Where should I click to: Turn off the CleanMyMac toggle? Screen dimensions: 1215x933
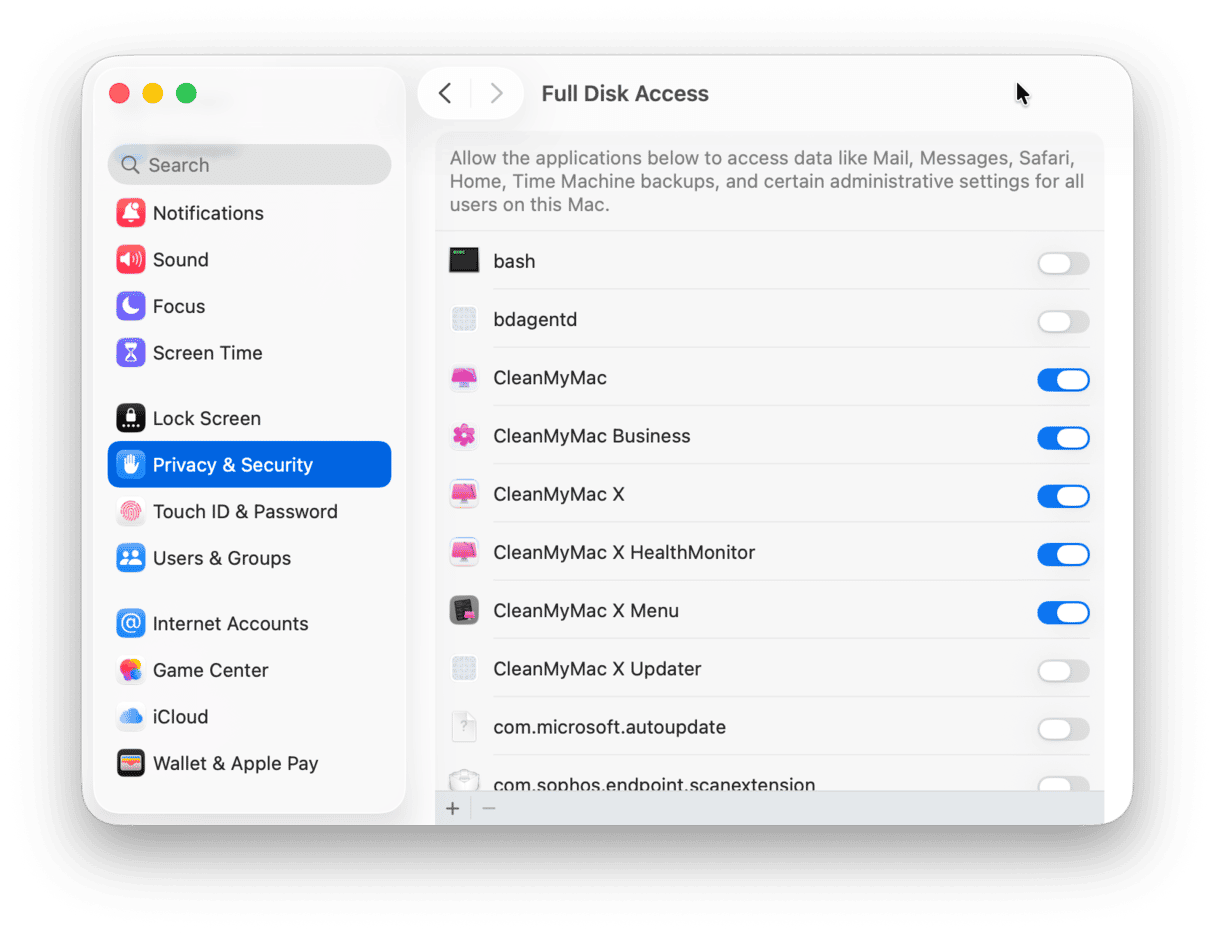click(x=1063, y=380)
